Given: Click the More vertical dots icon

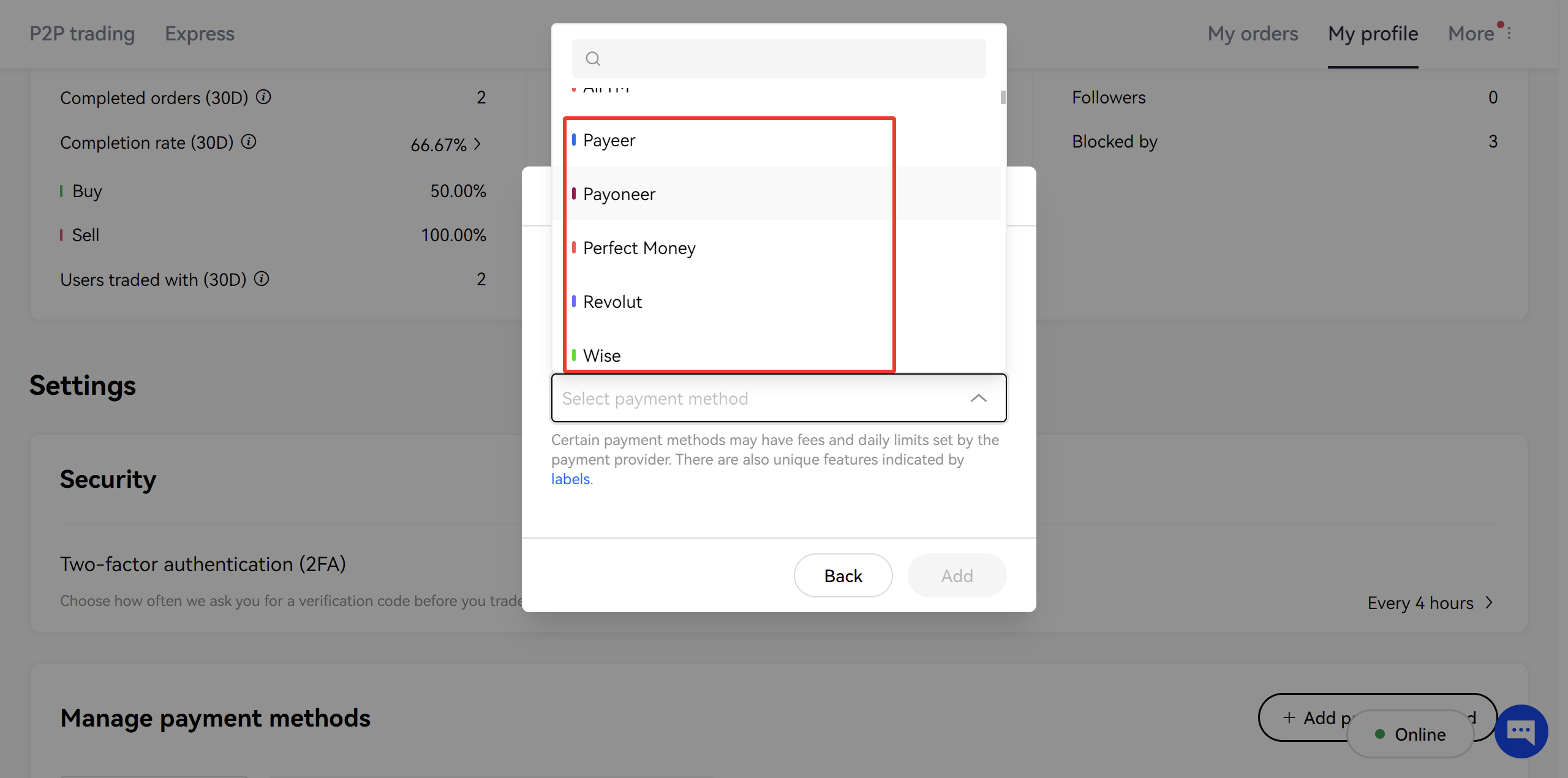Looking at the screenshot, I should (x=1509, y=34).
